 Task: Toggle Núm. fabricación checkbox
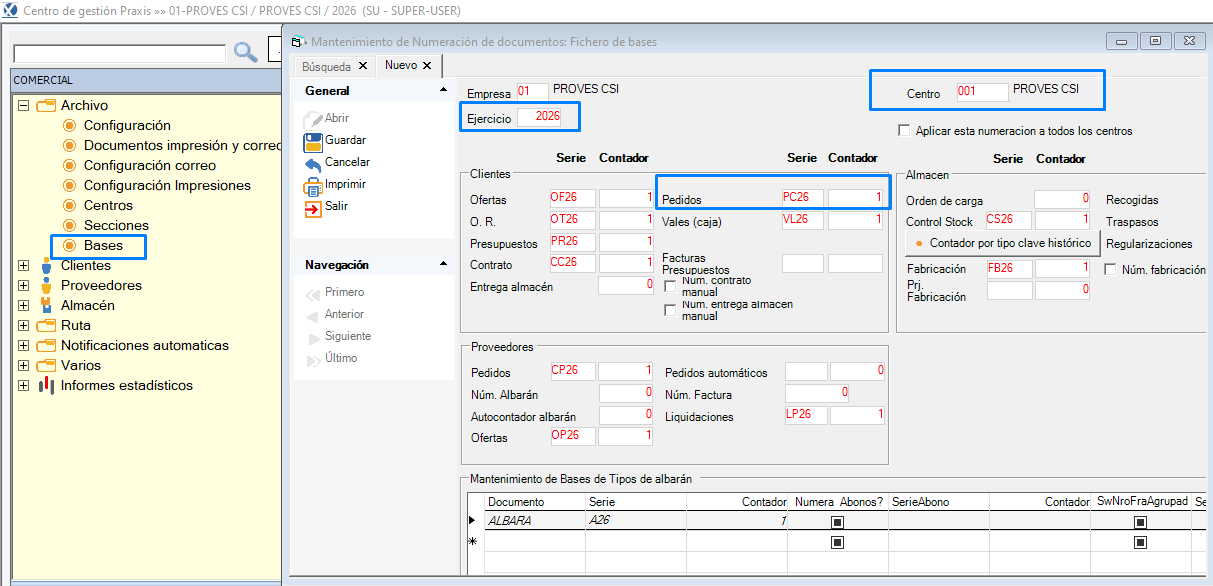[x=1110, y=269]
